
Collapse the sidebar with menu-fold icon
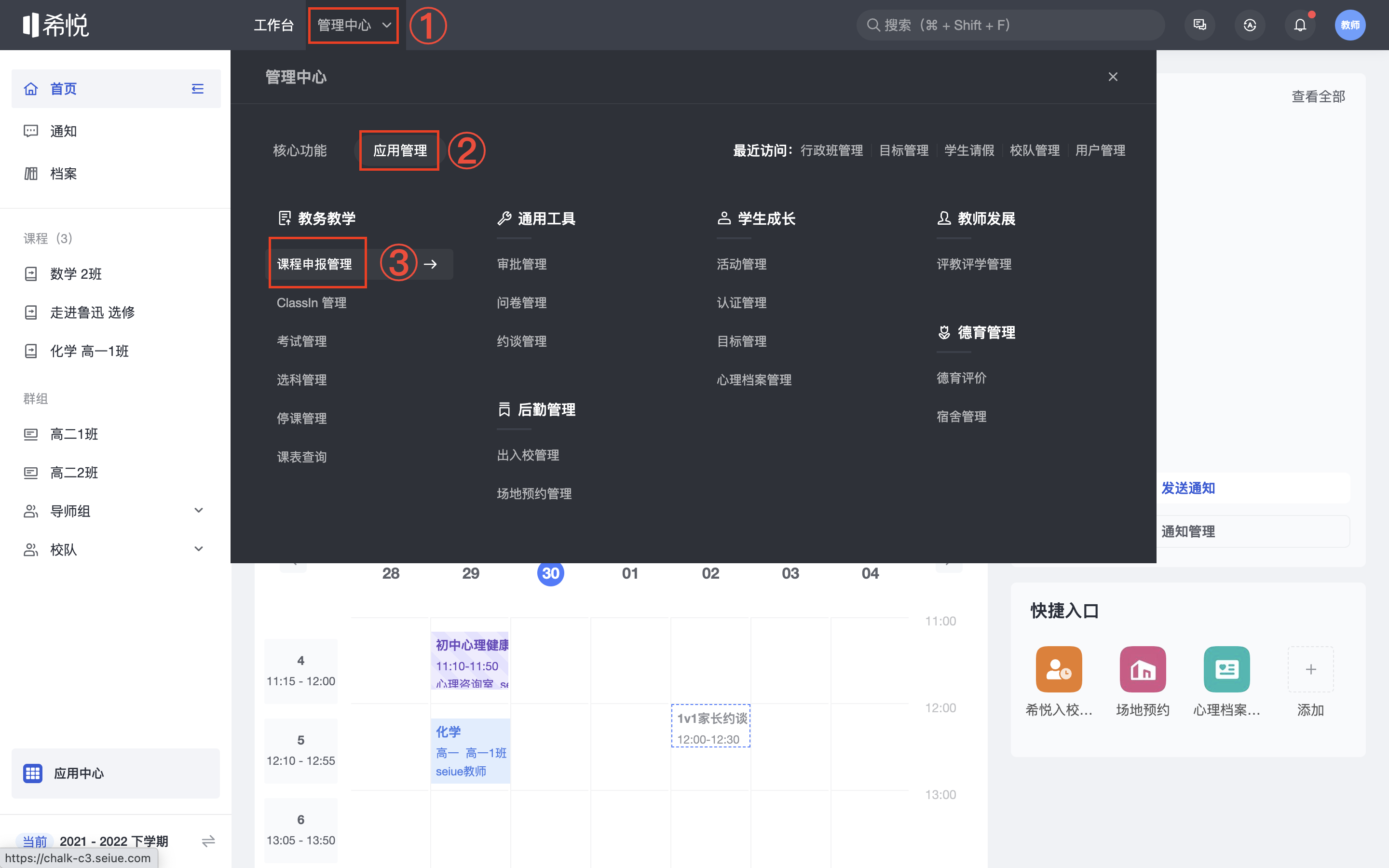coord(197,89)
